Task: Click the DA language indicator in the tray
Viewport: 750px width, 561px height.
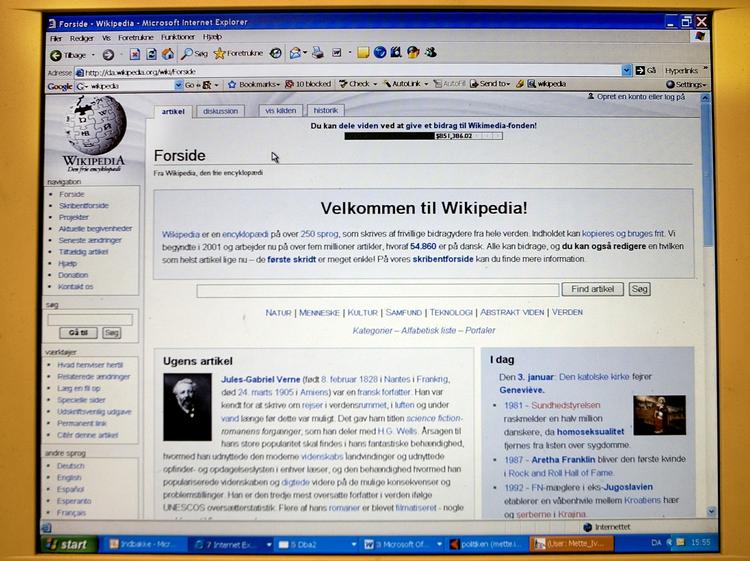Action: 656,542
